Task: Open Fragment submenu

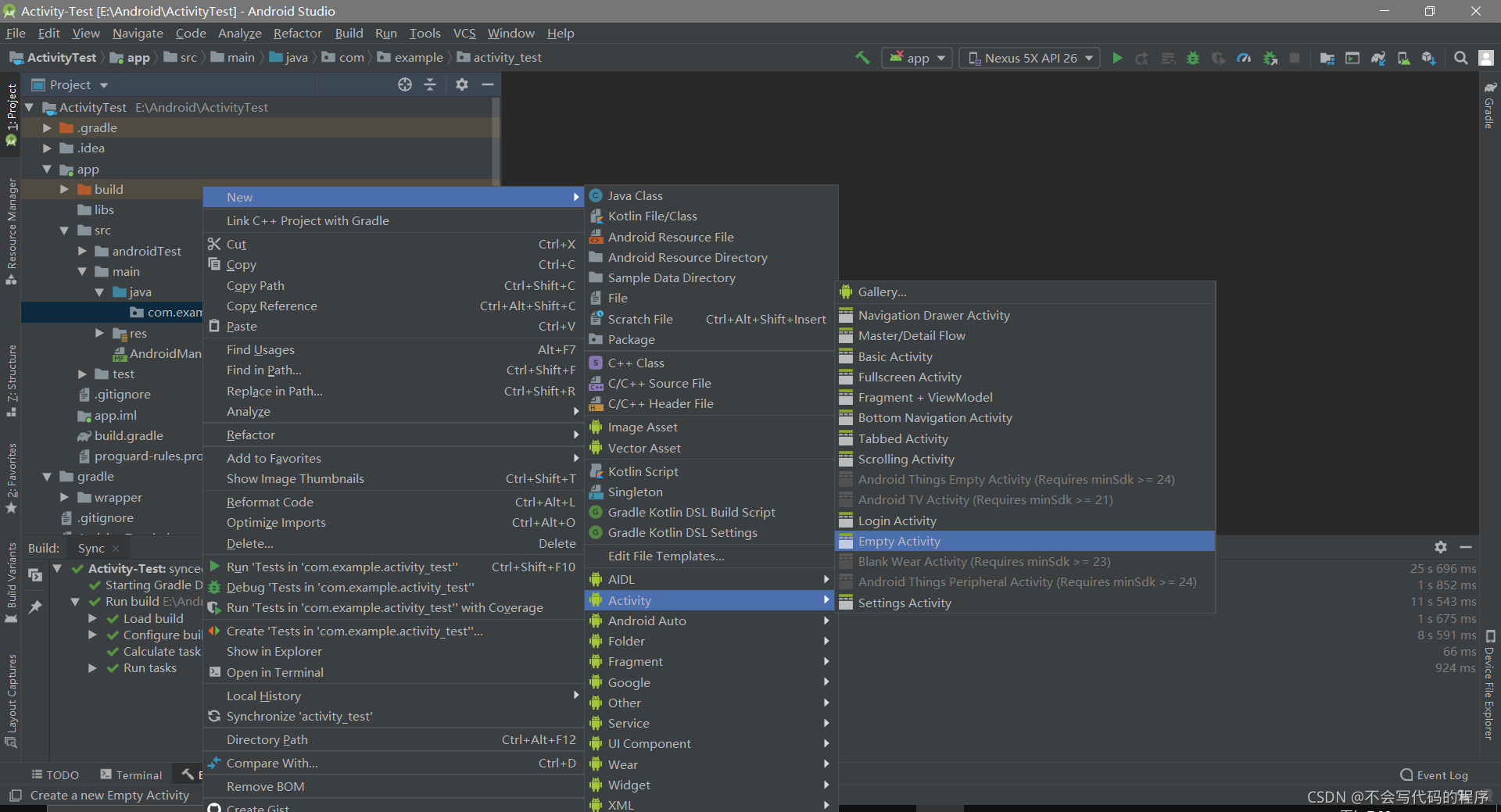Action: click(x=711, y=661)
